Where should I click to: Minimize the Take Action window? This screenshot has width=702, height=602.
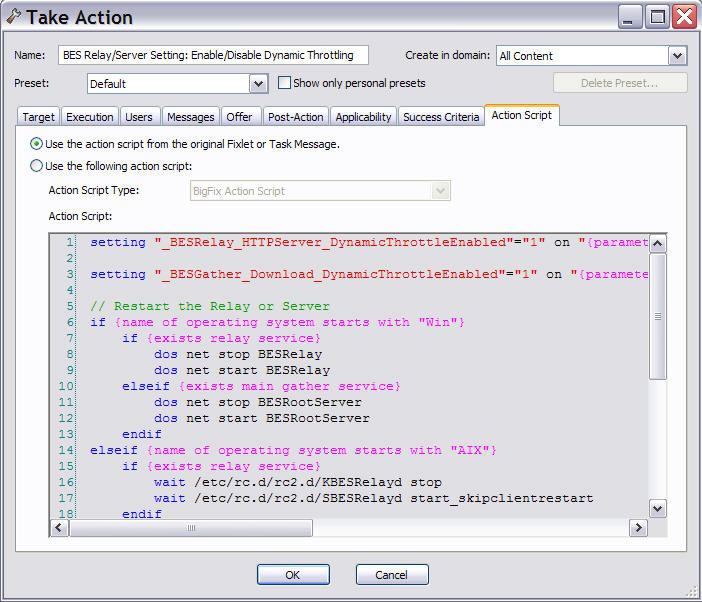click(630, 17)
